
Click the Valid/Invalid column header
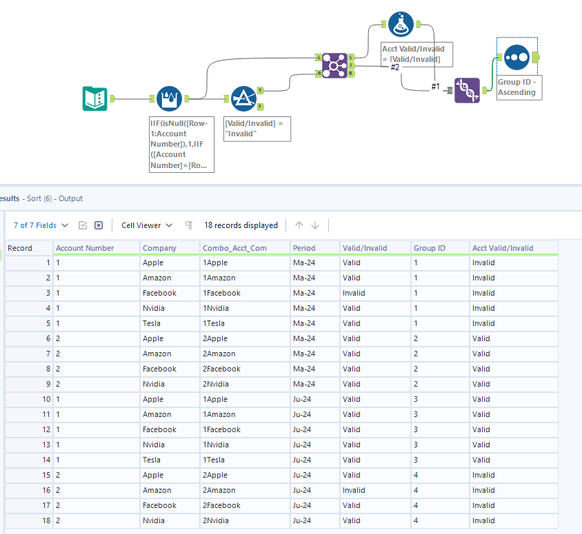(375, 248)
